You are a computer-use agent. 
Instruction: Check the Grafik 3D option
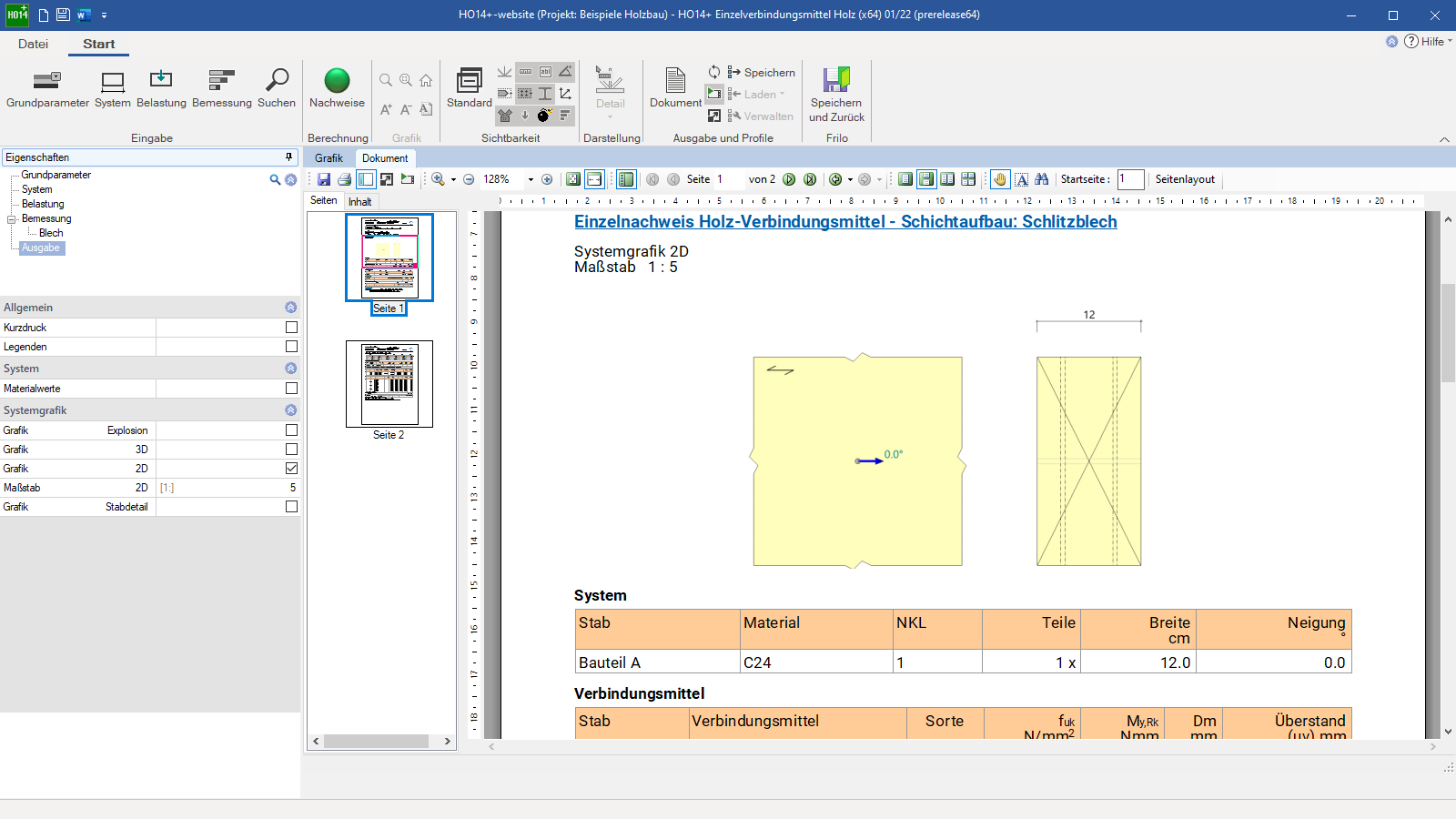point(291,449)
